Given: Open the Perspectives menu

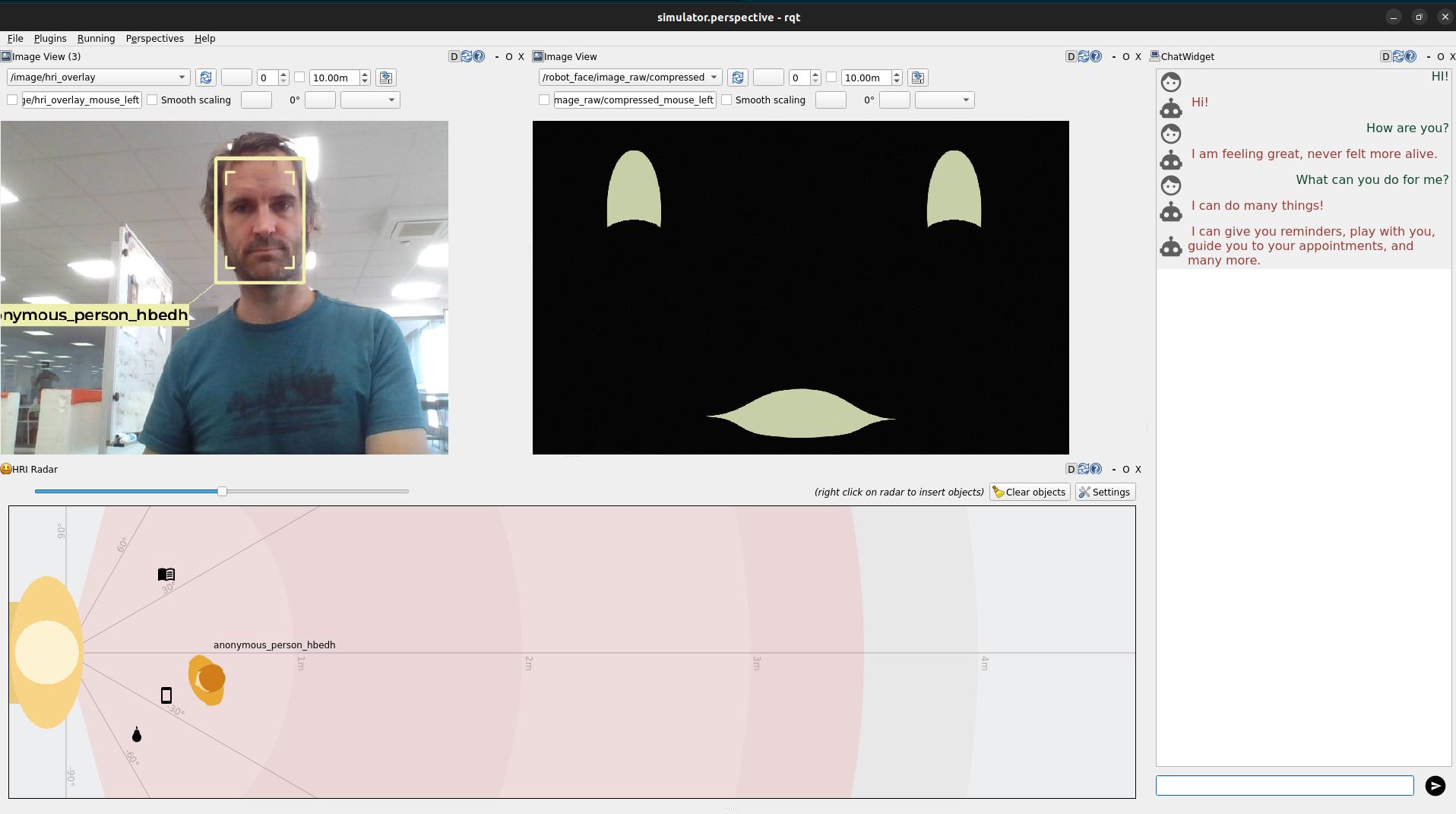Looking at the screenshot, I should click(x=154, y=38).
